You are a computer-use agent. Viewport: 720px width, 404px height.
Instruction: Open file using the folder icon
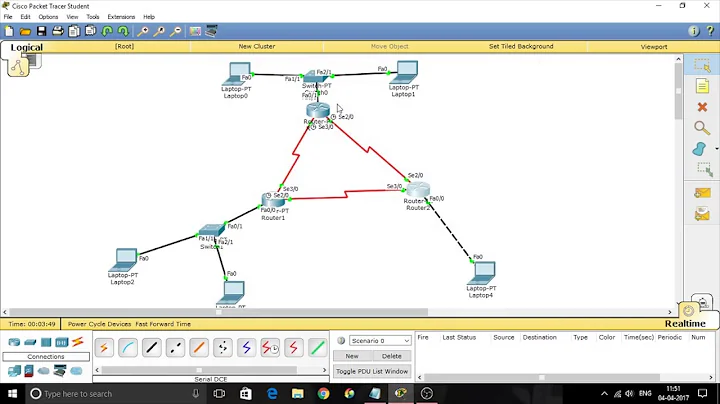pos(25,31)
